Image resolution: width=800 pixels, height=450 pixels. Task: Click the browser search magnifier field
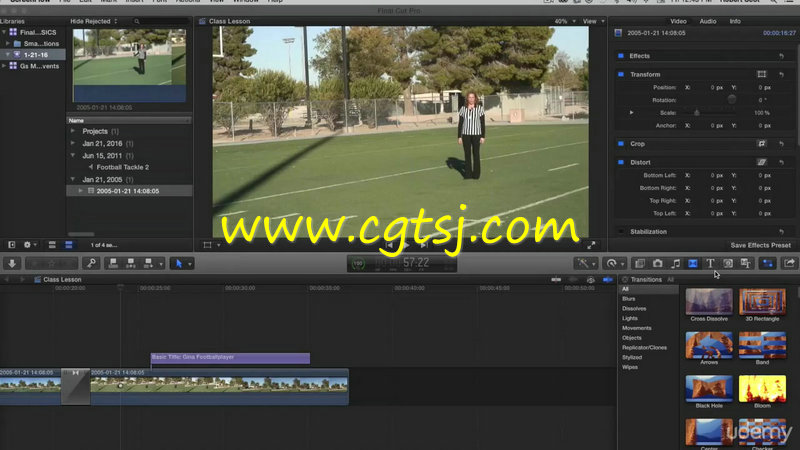[161, 21]
